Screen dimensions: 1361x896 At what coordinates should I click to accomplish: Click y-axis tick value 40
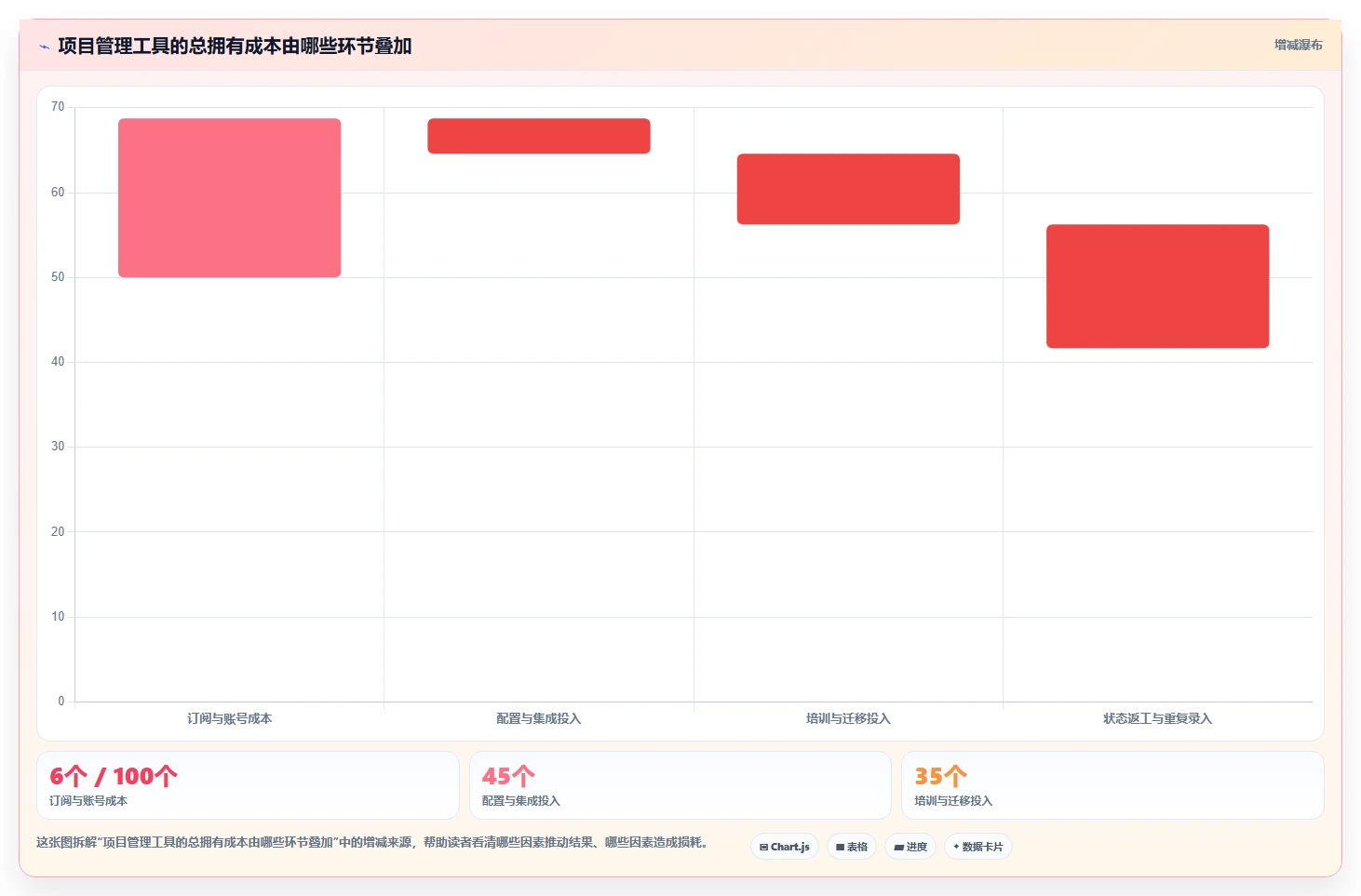58,362
